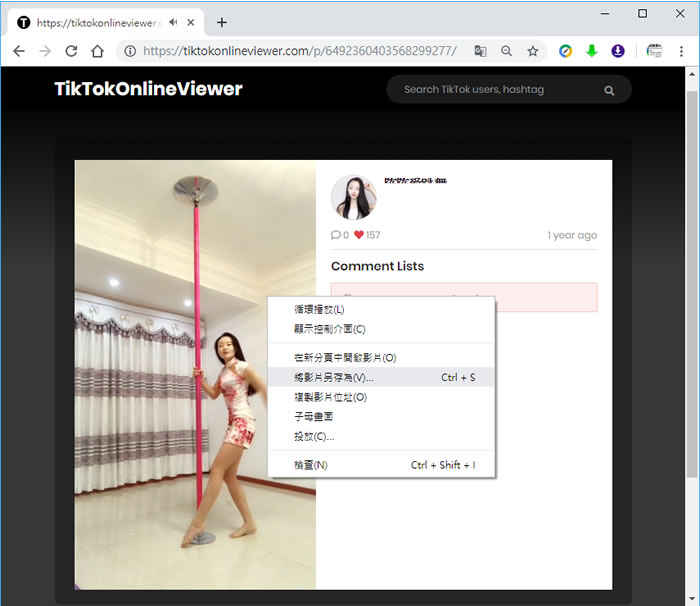Minimize the browser window

[x=605, y=13]
